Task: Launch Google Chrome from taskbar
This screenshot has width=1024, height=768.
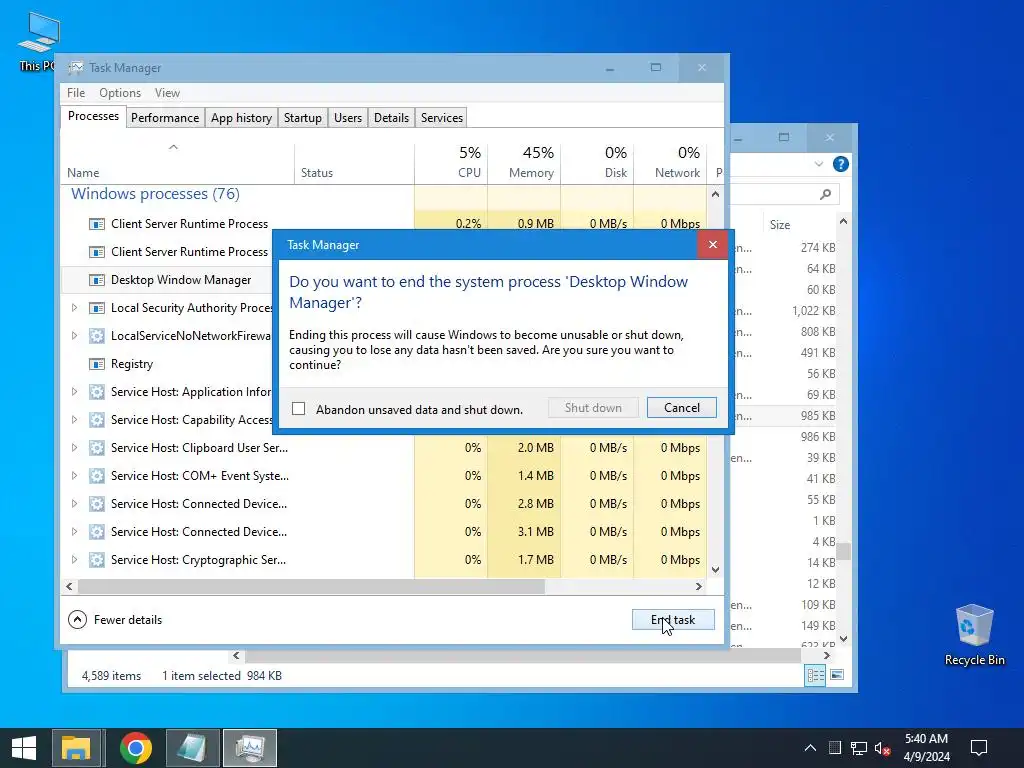Action: (136, 748)
